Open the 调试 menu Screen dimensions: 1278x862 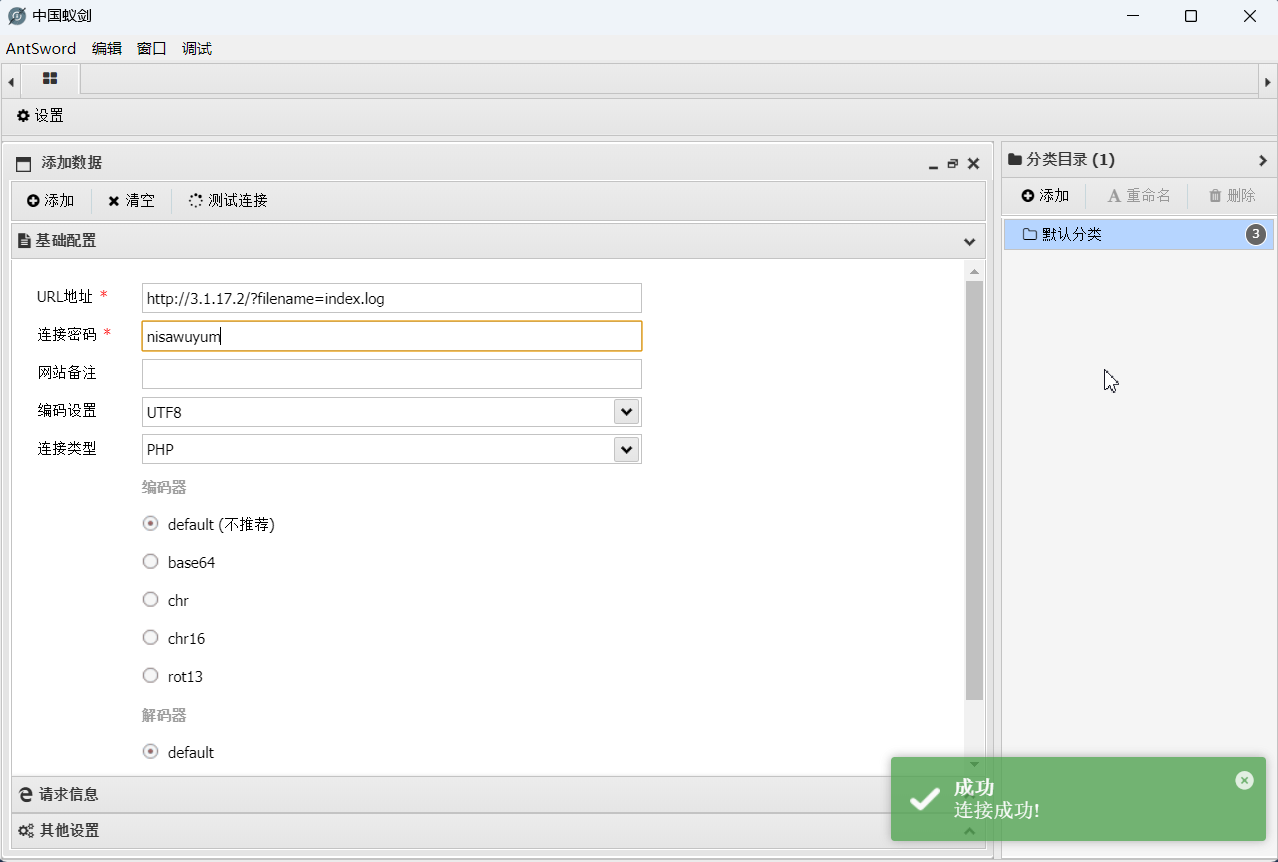[x=196, y=49]
